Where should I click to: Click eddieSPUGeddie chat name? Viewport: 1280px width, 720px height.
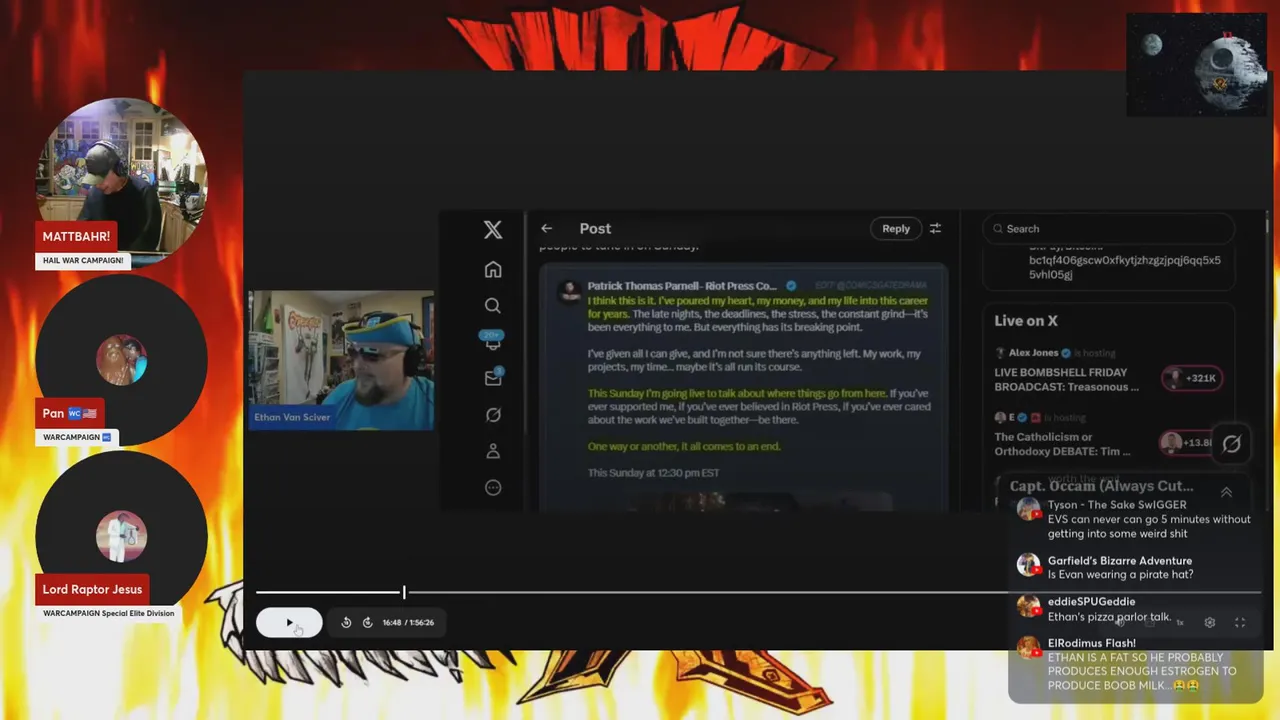pos(1091,602)
